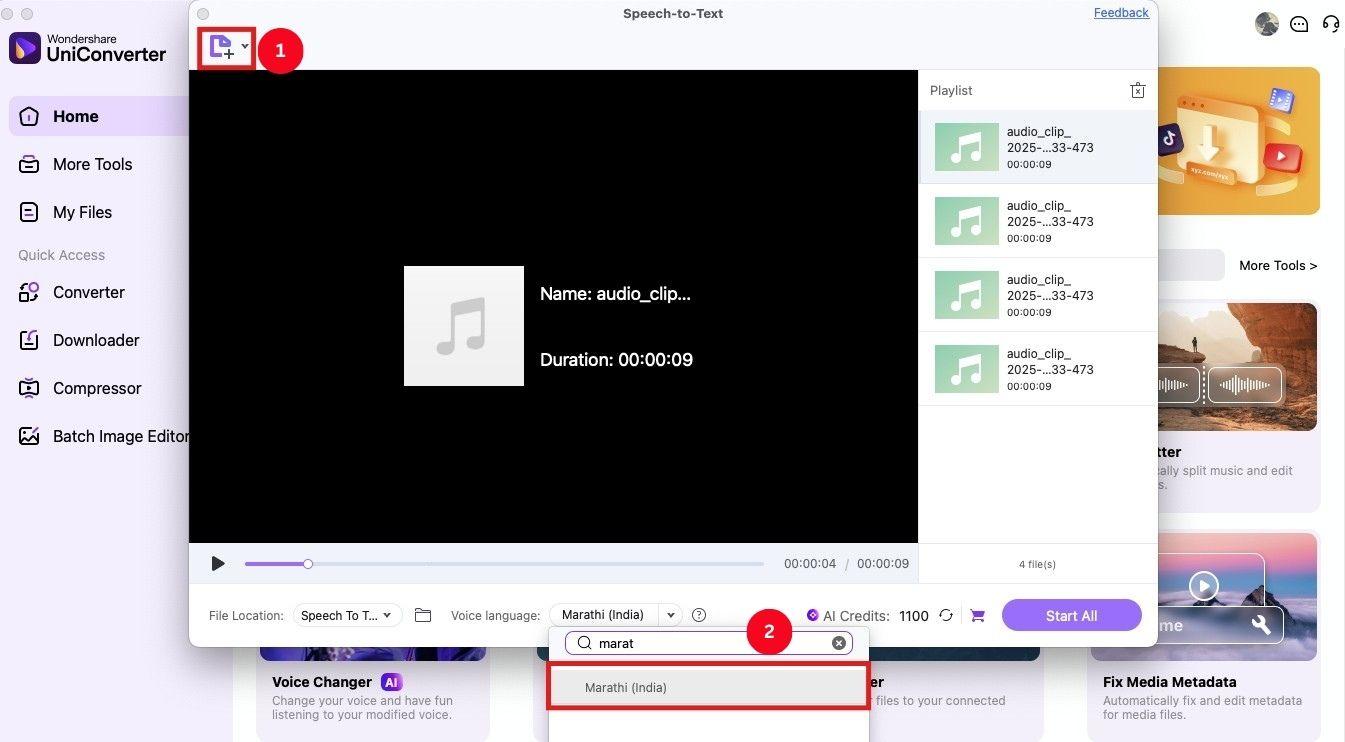Select the Downloader from Quick Access
The width and height of the screenshot is (1345, 742).
[95, 340]
